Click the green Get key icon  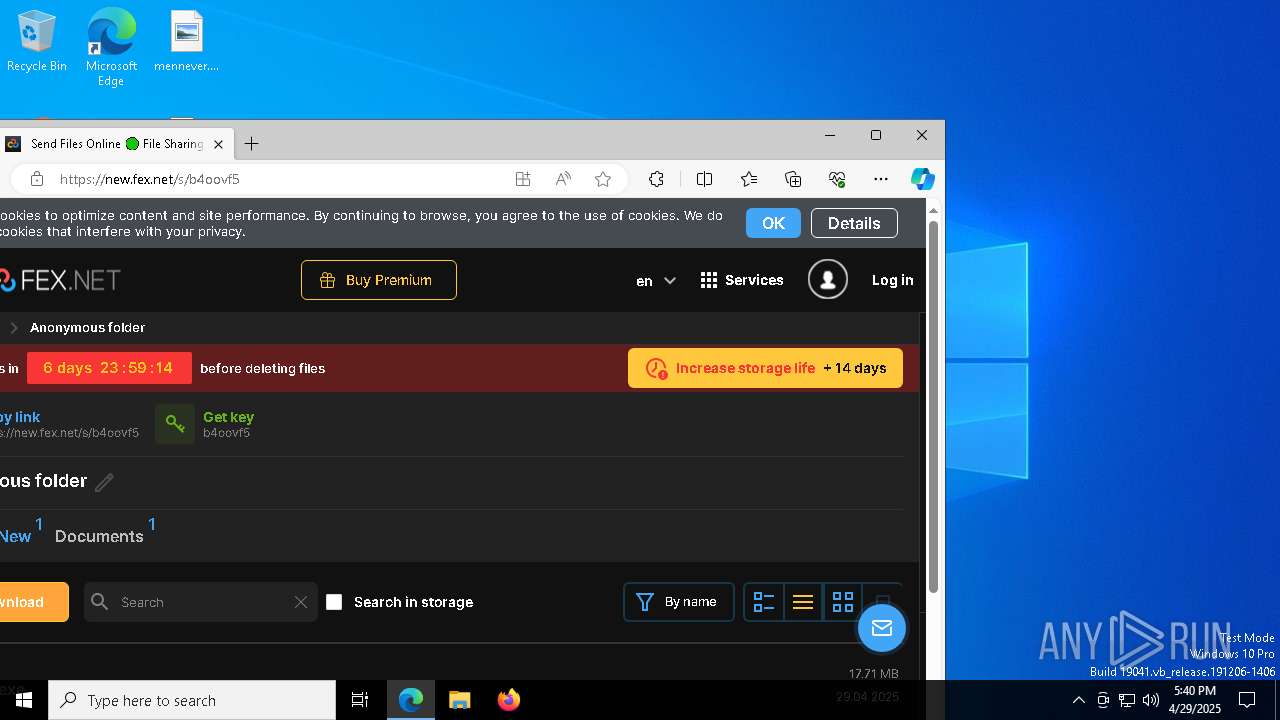[175, 424]
